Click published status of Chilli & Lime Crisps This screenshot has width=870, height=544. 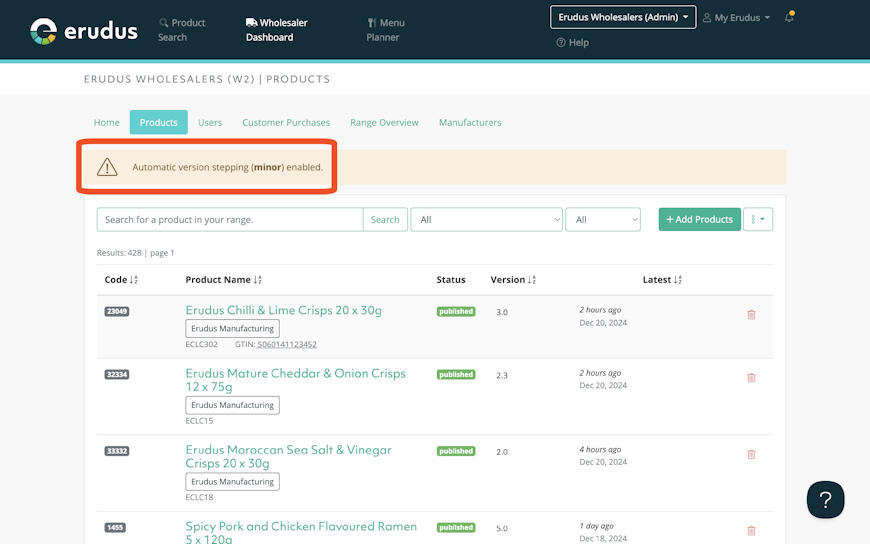456,311
